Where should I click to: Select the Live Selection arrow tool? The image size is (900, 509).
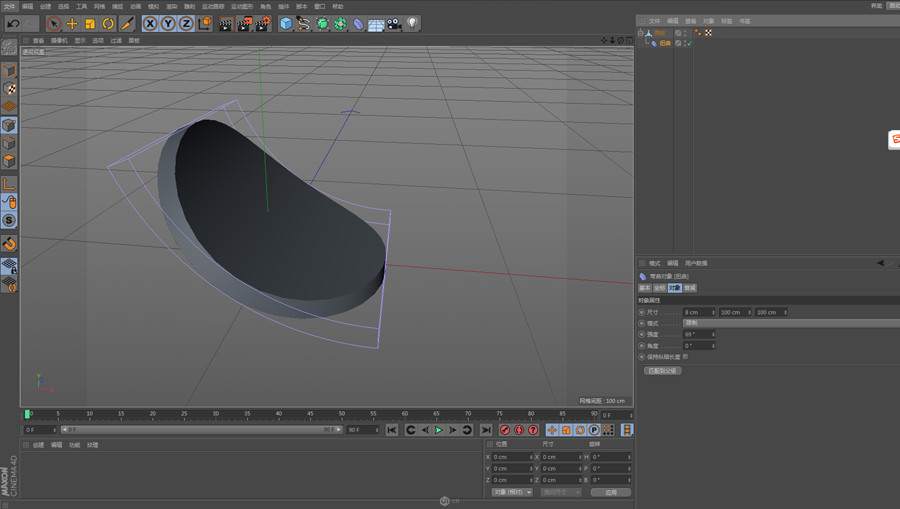[54, 24]
